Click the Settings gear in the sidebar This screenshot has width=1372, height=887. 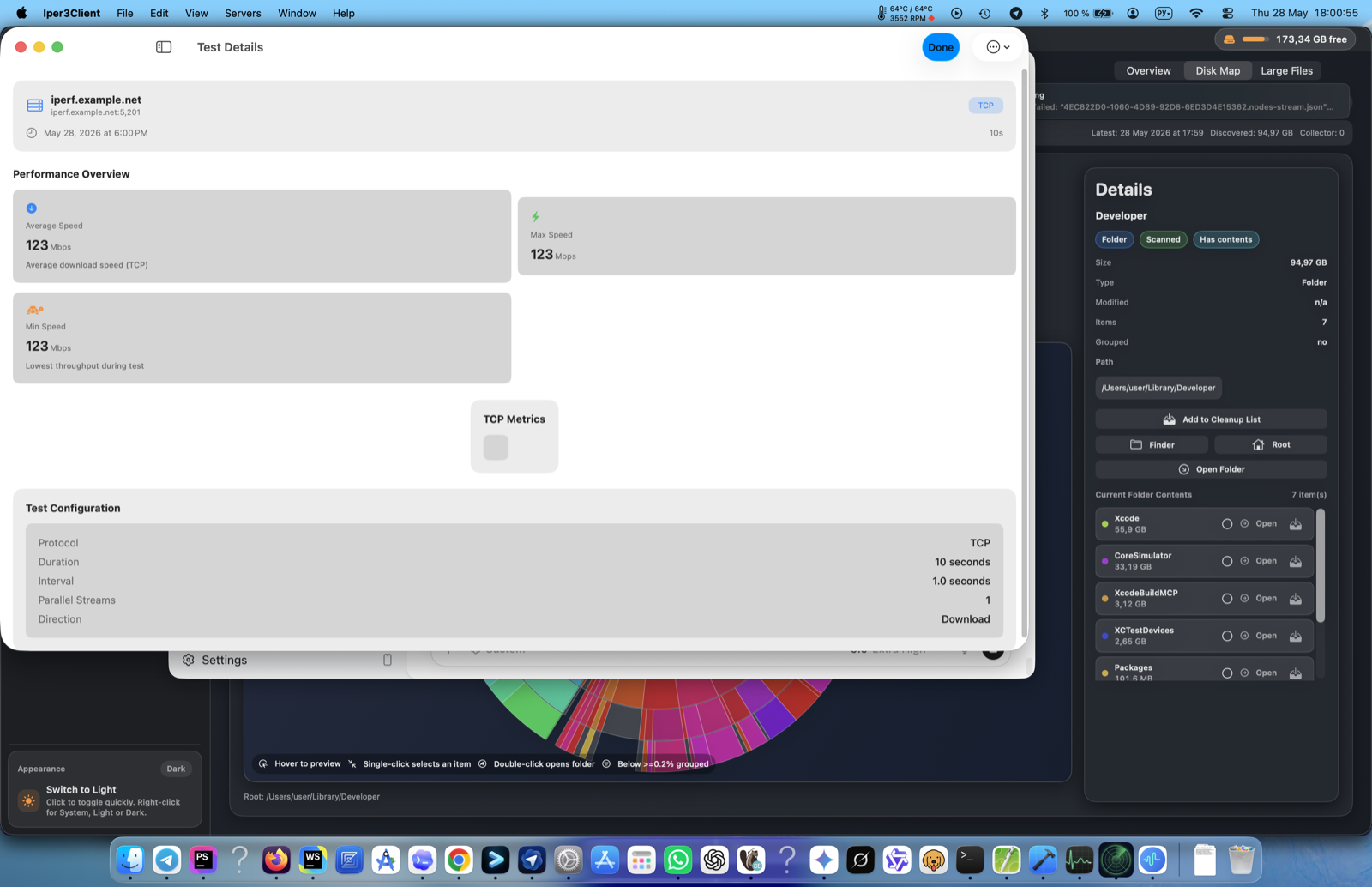click(189, 660)
